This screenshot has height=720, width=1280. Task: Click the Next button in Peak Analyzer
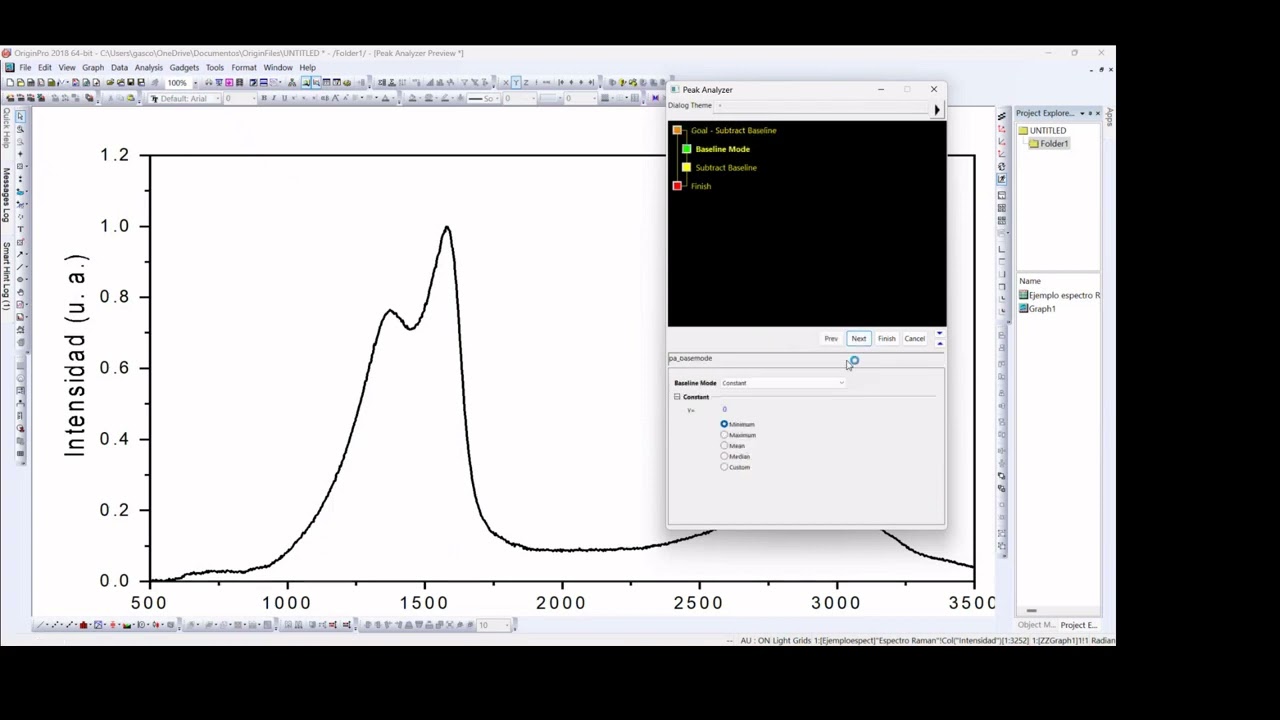point(859,339)
